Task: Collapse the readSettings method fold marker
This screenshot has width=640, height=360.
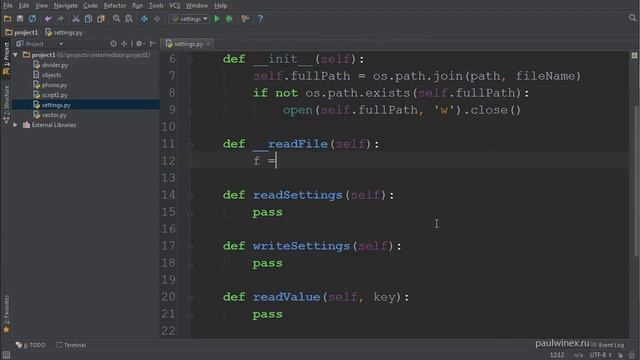Action: (x=190, y=196)
